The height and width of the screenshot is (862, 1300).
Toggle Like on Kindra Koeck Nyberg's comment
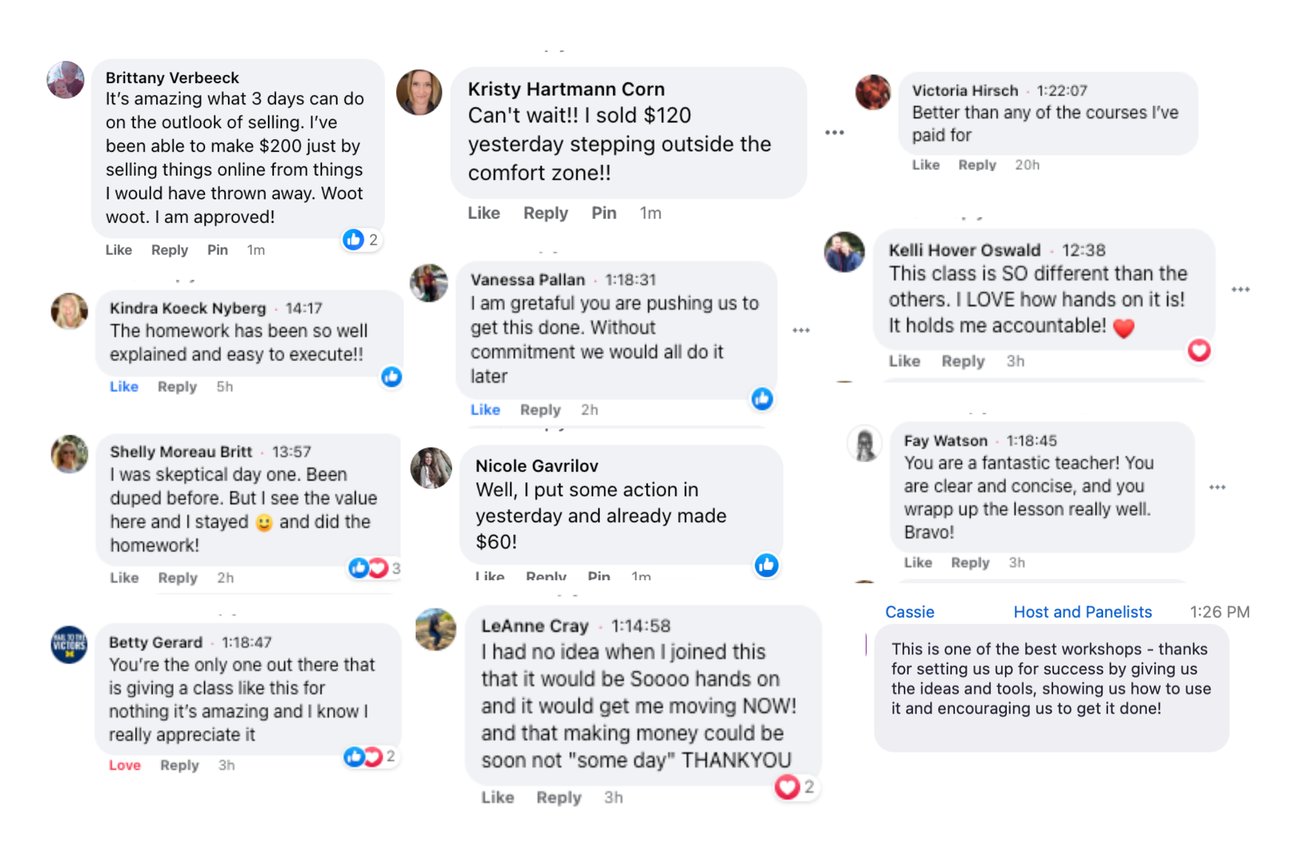(124, 387)
